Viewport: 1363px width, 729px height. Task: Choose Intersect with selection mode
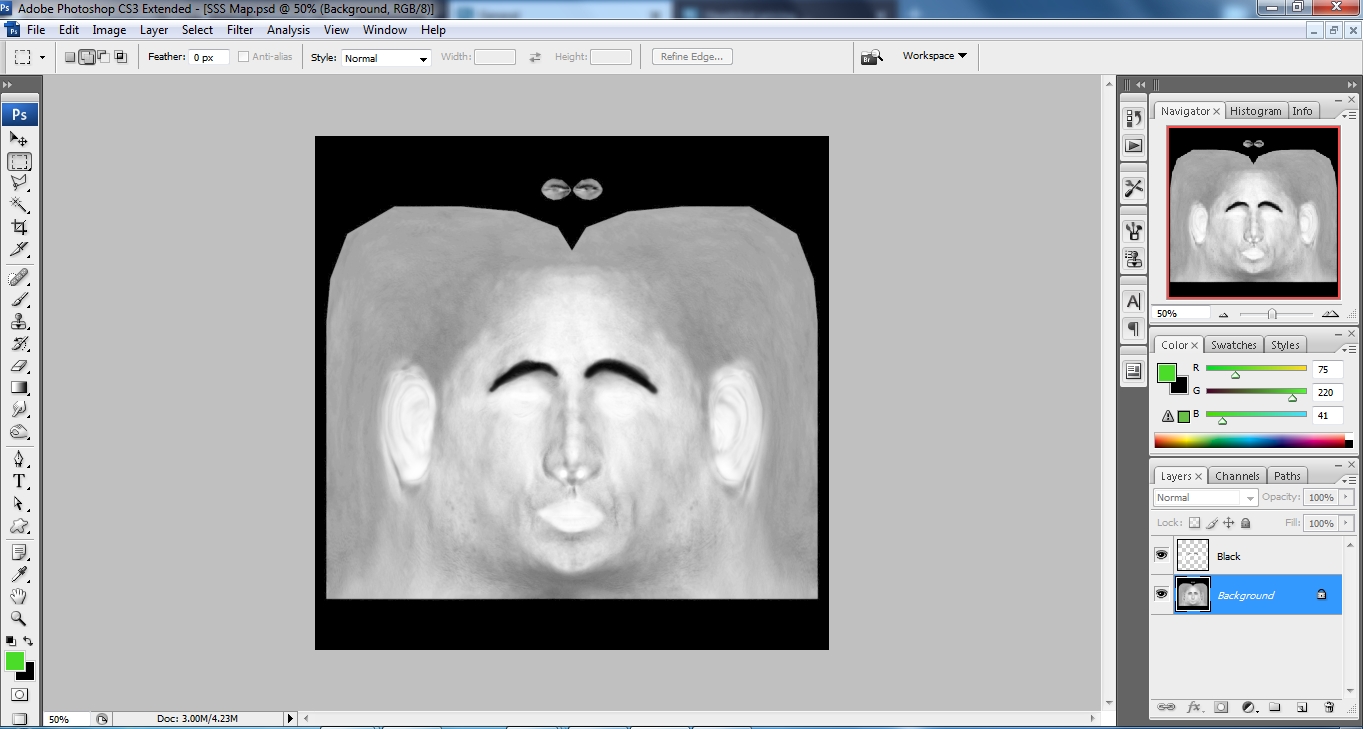pyautogui.click(x=121, y=57)
